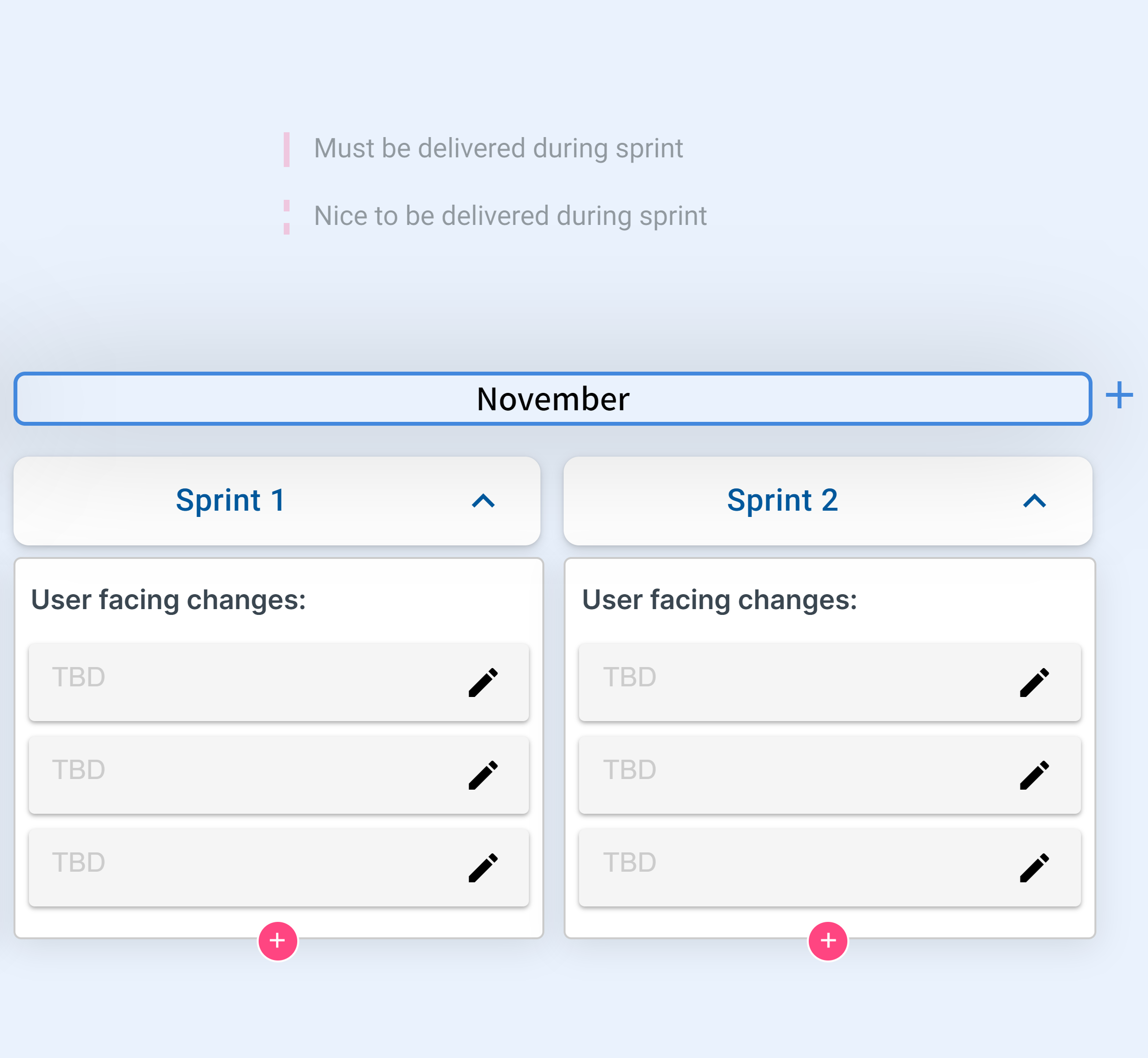Click "Must be delivered during sprint" legend

(x=498, y=148)
